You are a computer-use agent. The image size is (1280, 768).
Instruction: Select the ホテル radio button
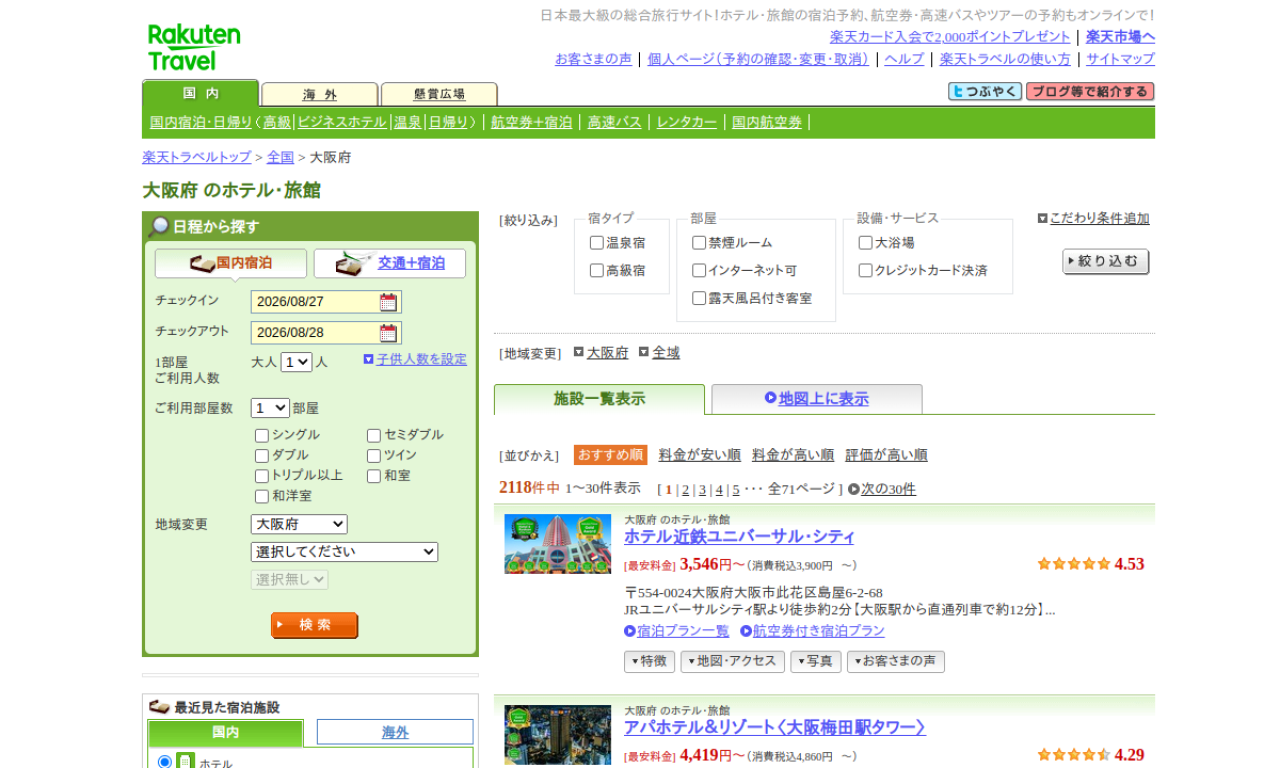click(165, 762)
